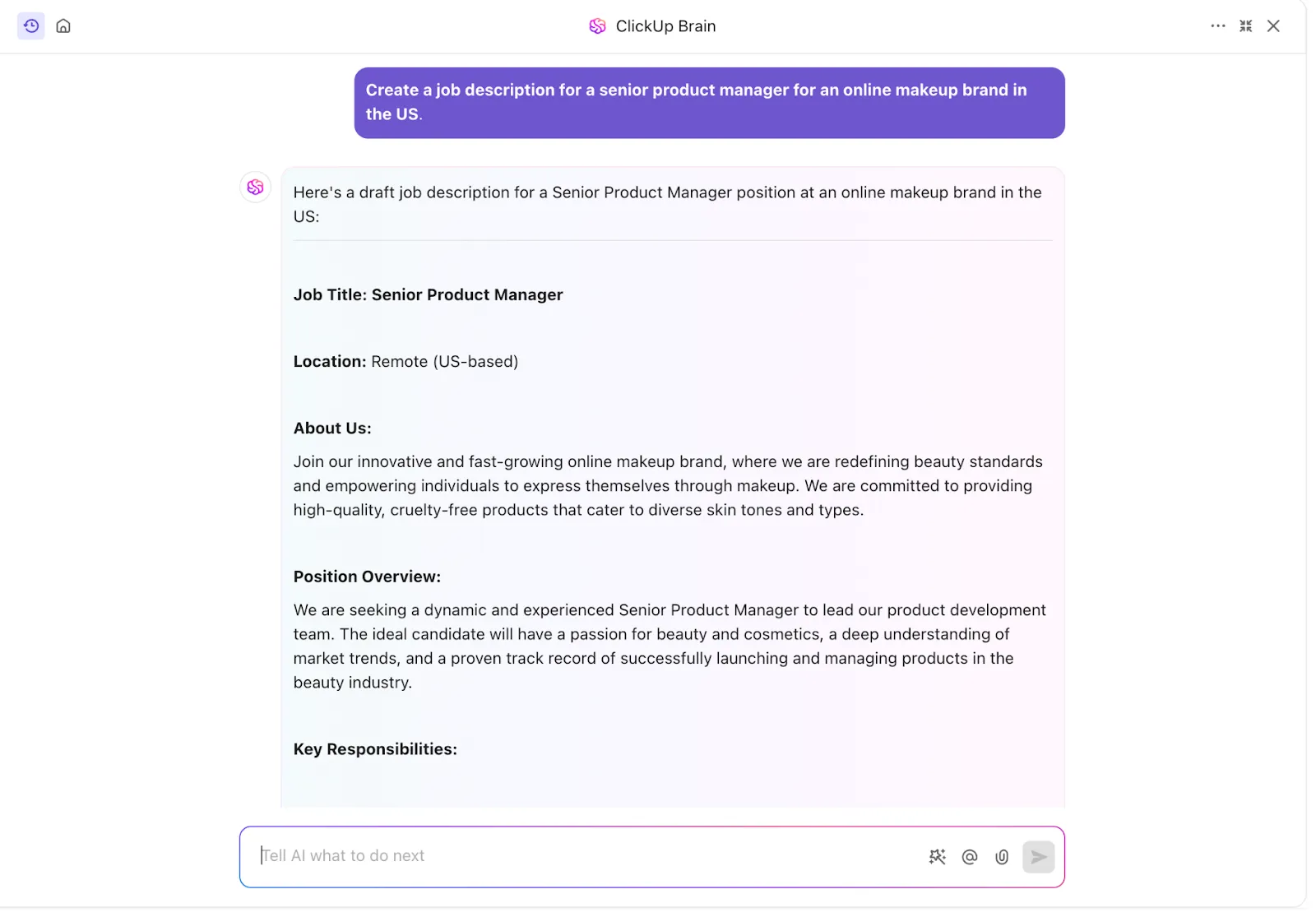Viewport: 1316px width, 917px height.
Task: Close the ClickUp Brain panel
Action: [1273, 25]
